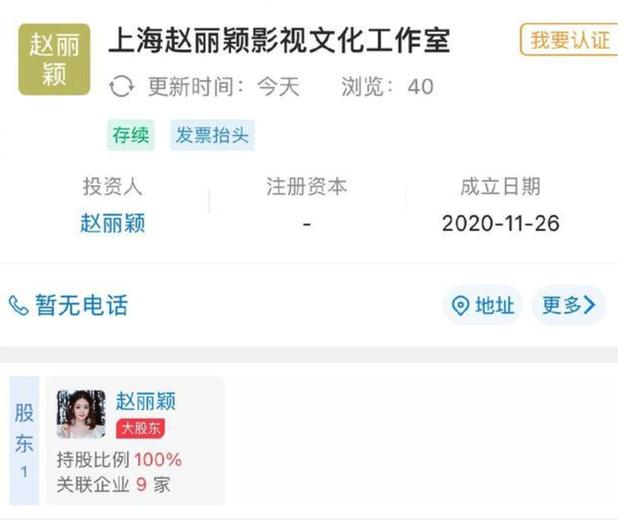Click the 更新时间 今天 text
The width and height of the screenshot is (640, 520).
click(224, 87)
